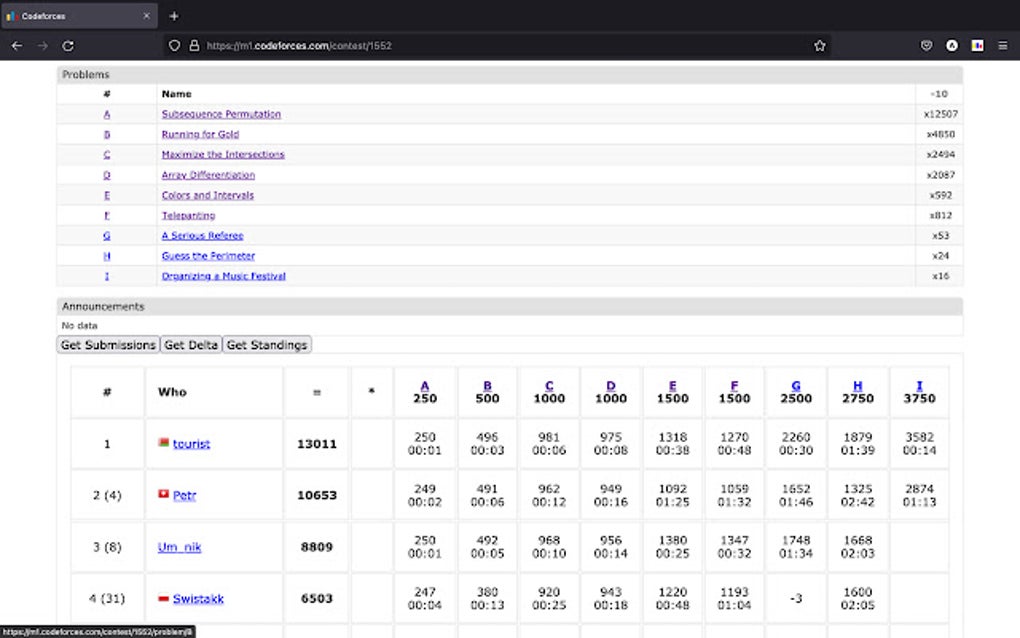
Task: Open a new tab with the plus button
Action: click(174, 16)
